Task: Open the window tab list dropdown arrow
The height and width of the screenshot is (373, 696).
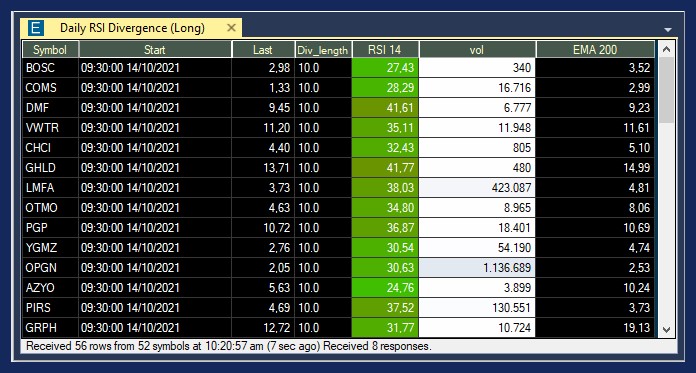Action: click(668, 30)
